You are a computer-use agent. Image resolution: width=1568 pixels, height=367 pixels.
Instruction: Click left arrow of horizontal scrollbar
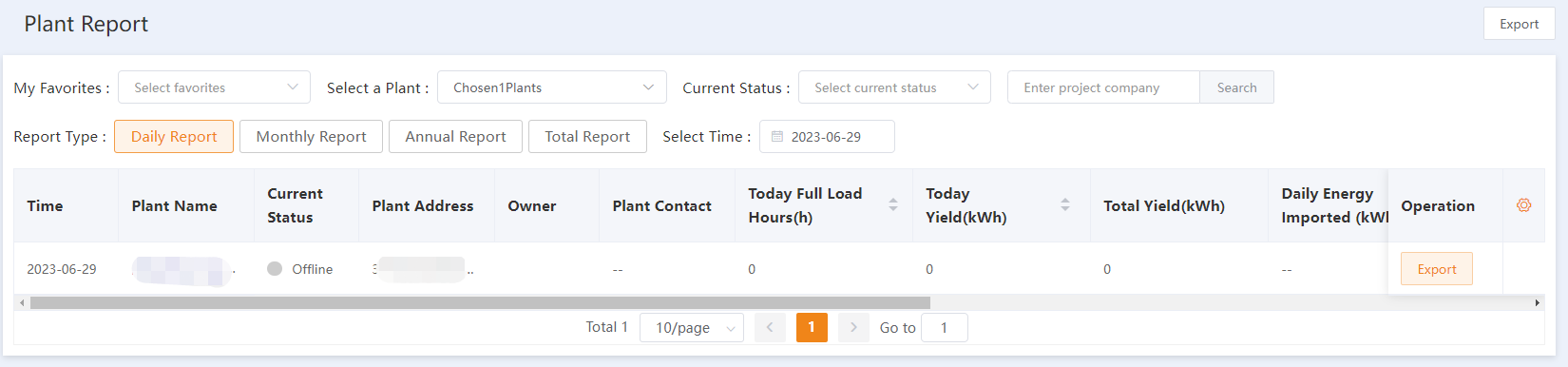[22, 303]
